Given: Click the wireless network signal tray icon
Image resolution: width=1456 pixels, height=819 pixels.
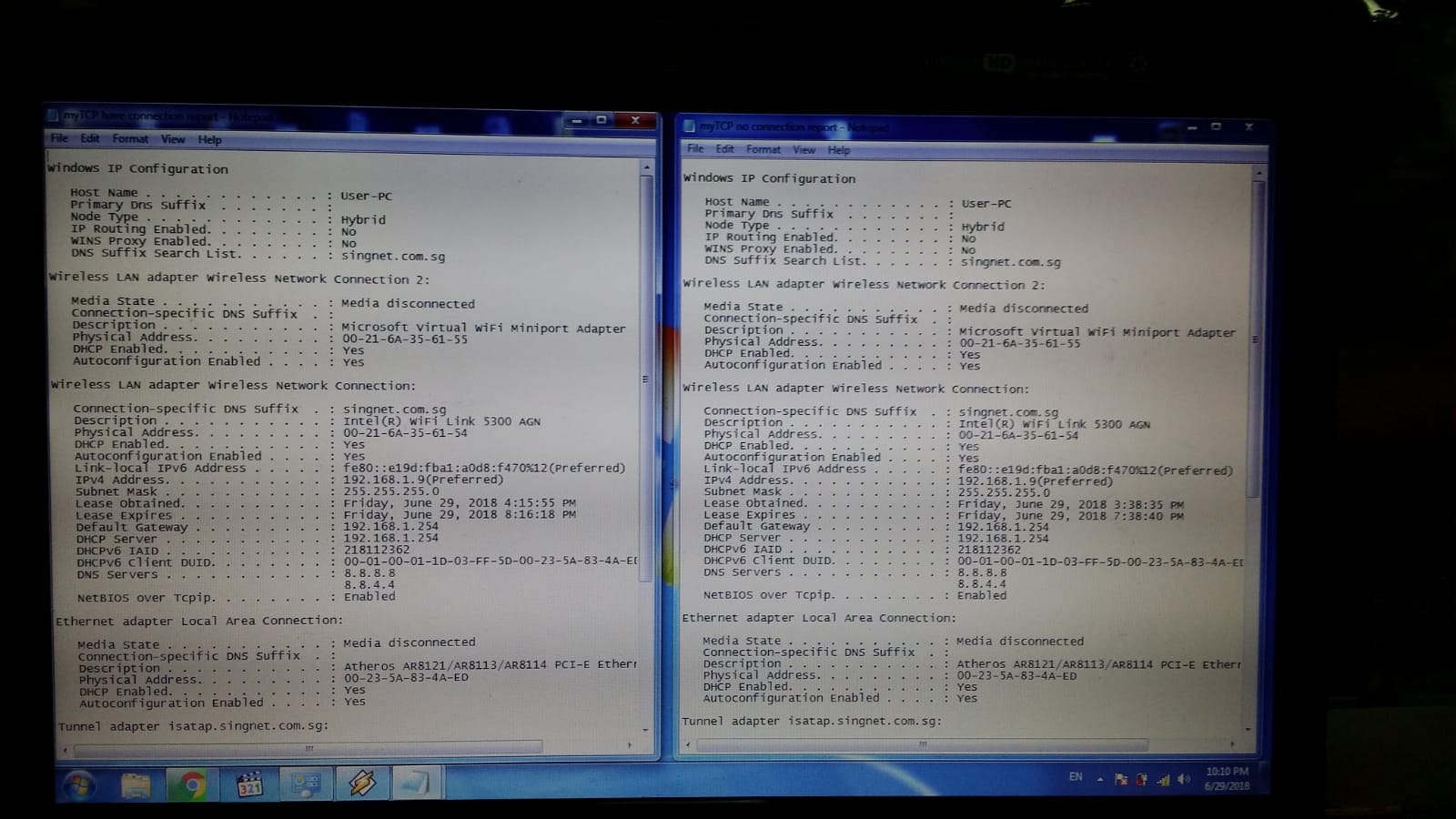Looking at the screenshot, I should tap(1163, 779).
